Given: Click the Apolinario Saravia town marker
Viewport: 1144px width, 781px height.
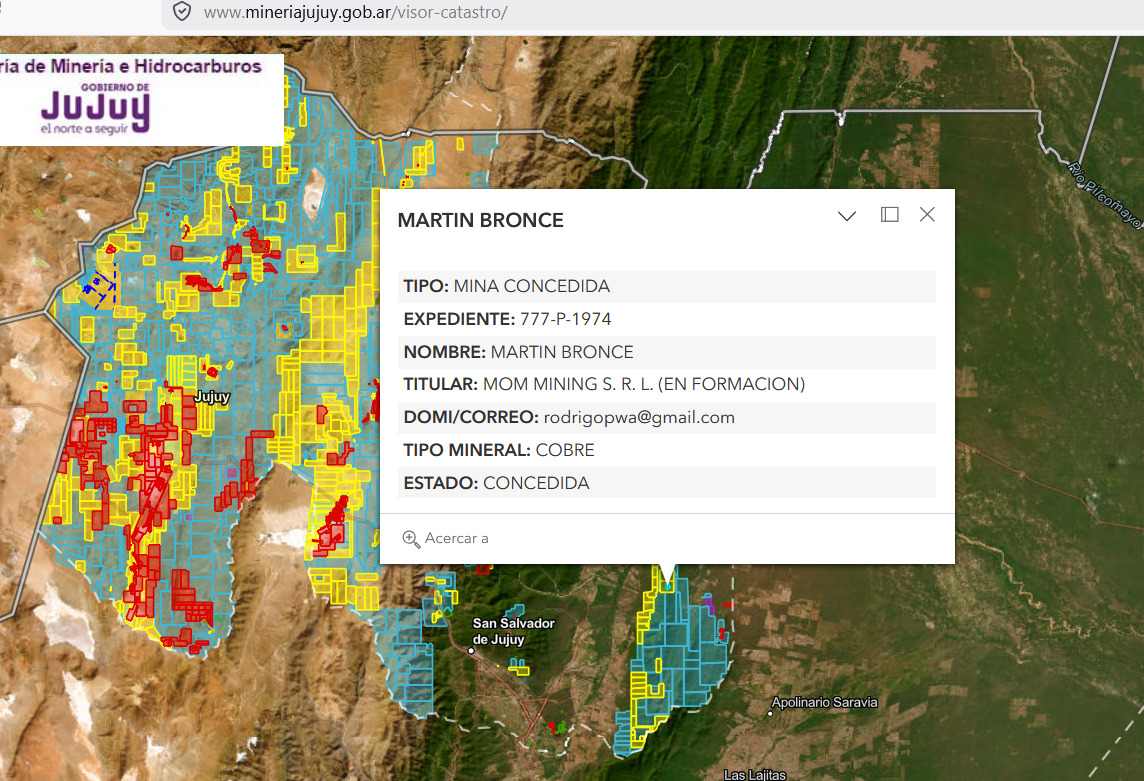Looking at the screenshot, I should click(771, 714).
